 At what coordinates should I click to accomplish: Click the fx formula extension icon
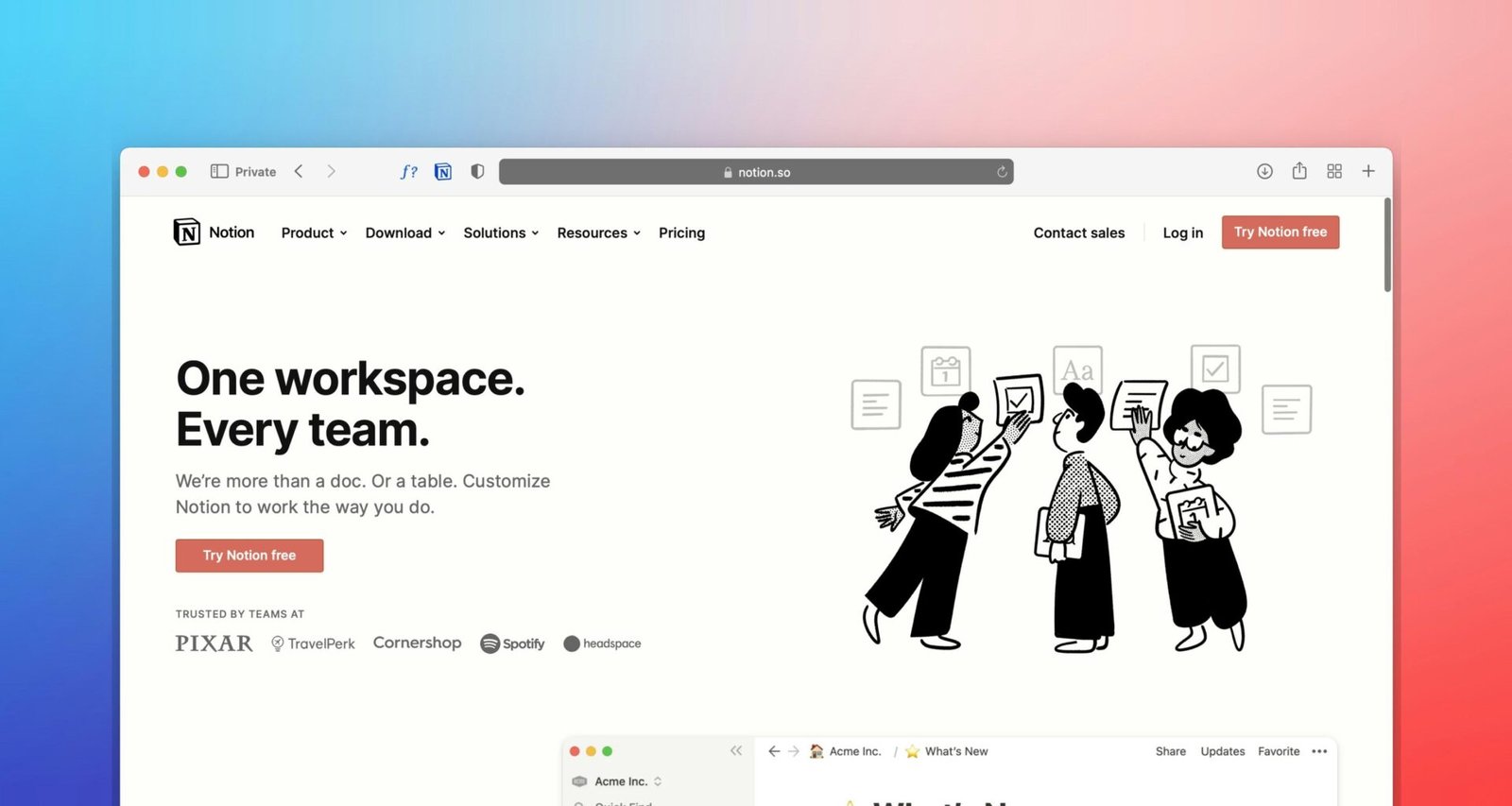[x=408, y=171]
